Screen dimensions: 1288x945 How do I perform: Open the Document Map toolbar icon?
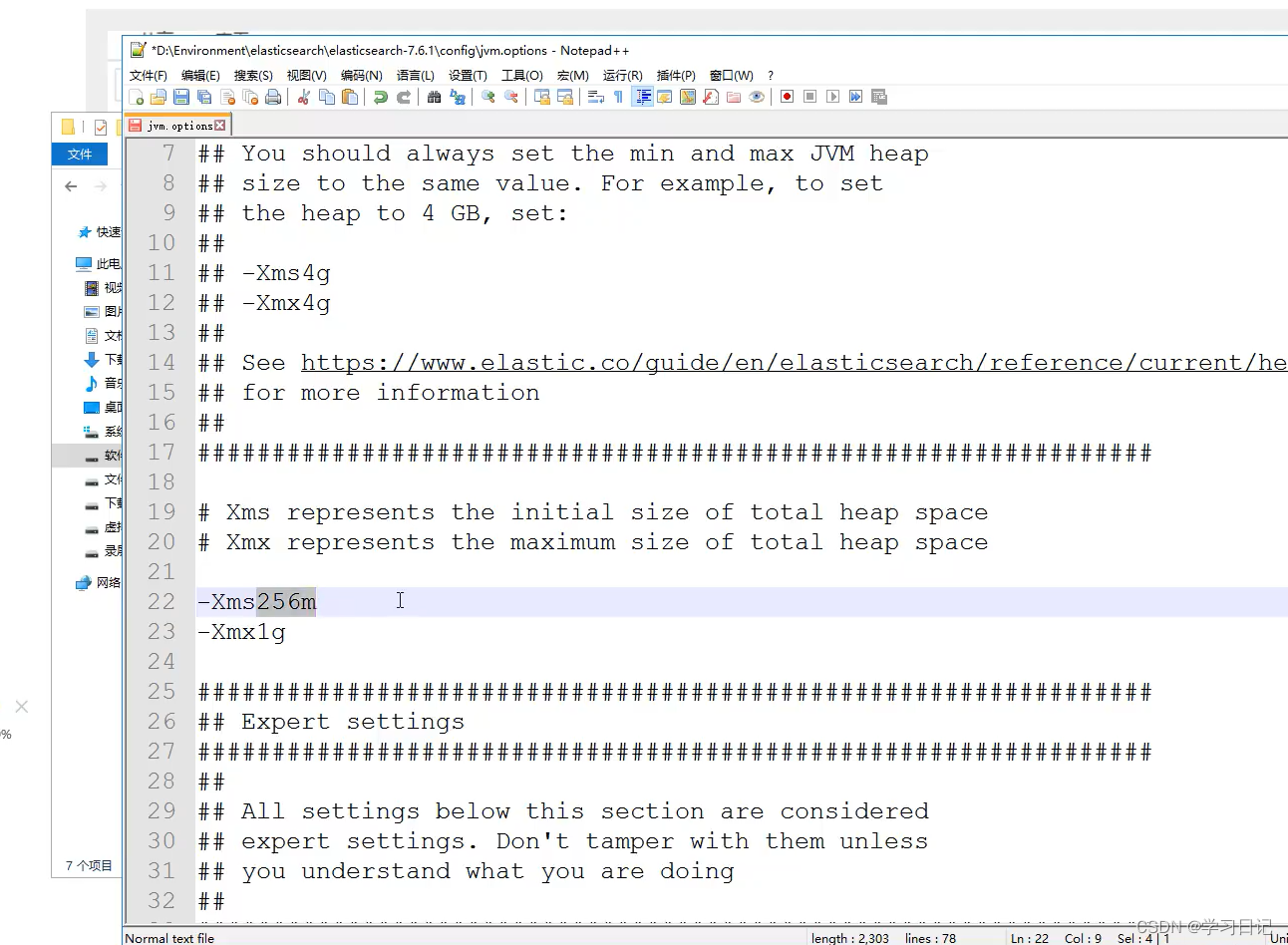point(687,97)
